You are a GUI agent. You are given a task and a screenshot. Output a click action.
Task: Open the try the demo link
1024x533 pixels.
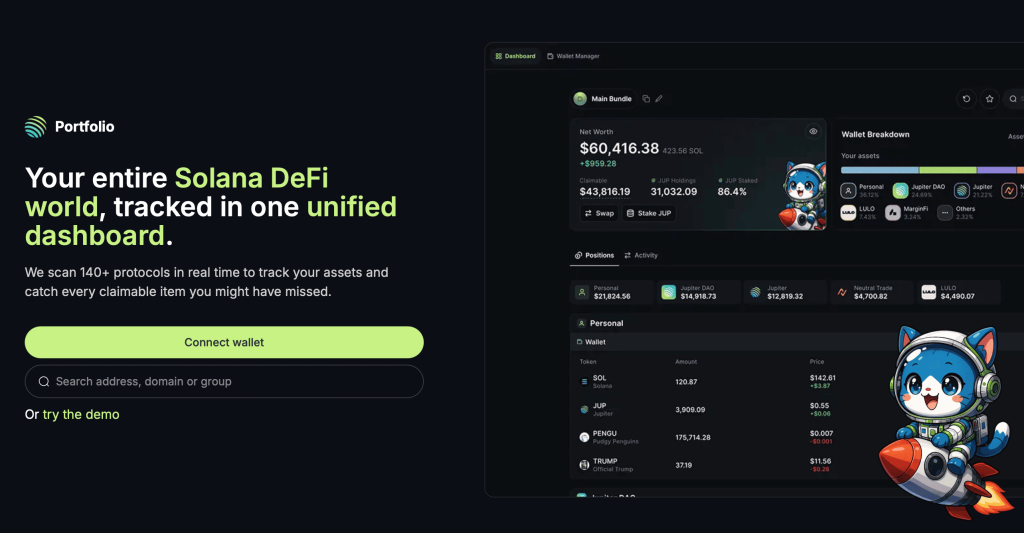pyautogui.click(x=81, y=414)
